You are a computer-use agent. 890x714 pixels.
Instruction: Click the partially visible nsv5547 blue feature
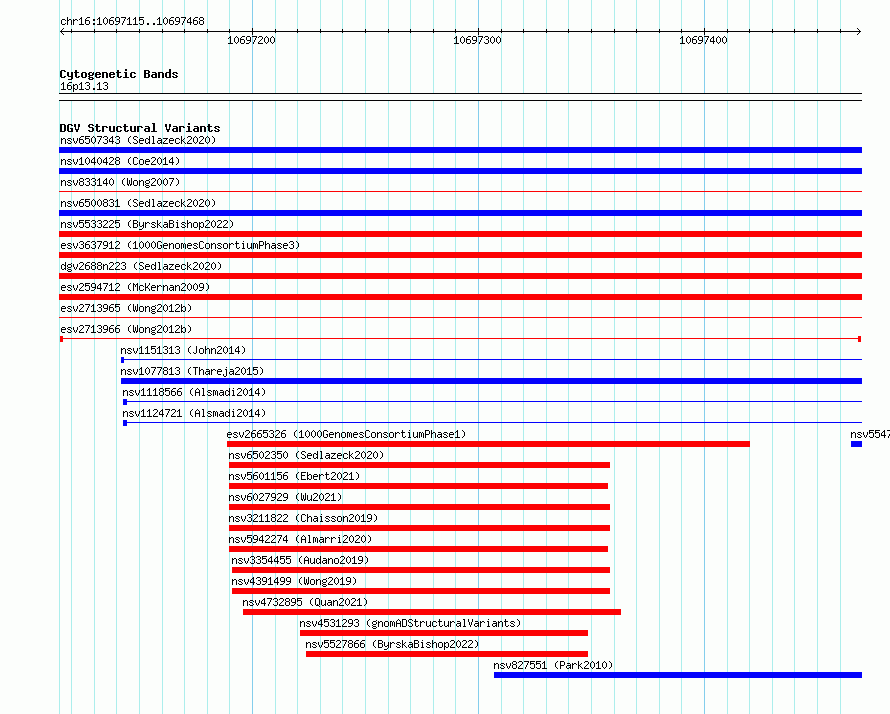tap(857, 444)
